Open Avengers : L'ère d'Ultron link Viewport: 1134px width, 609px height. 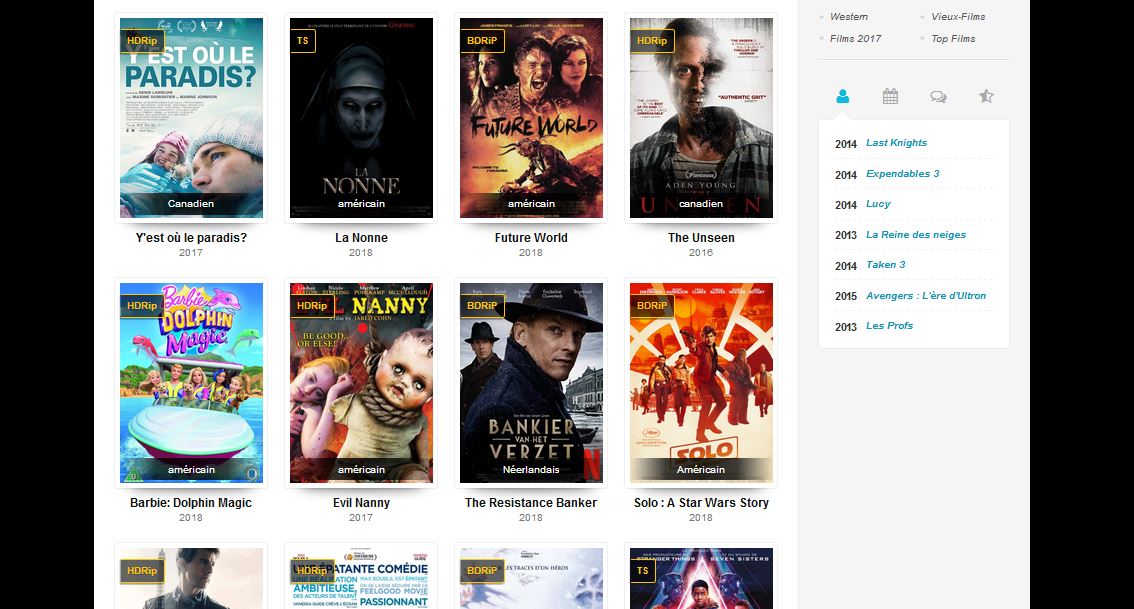click(x=926, y=296)
